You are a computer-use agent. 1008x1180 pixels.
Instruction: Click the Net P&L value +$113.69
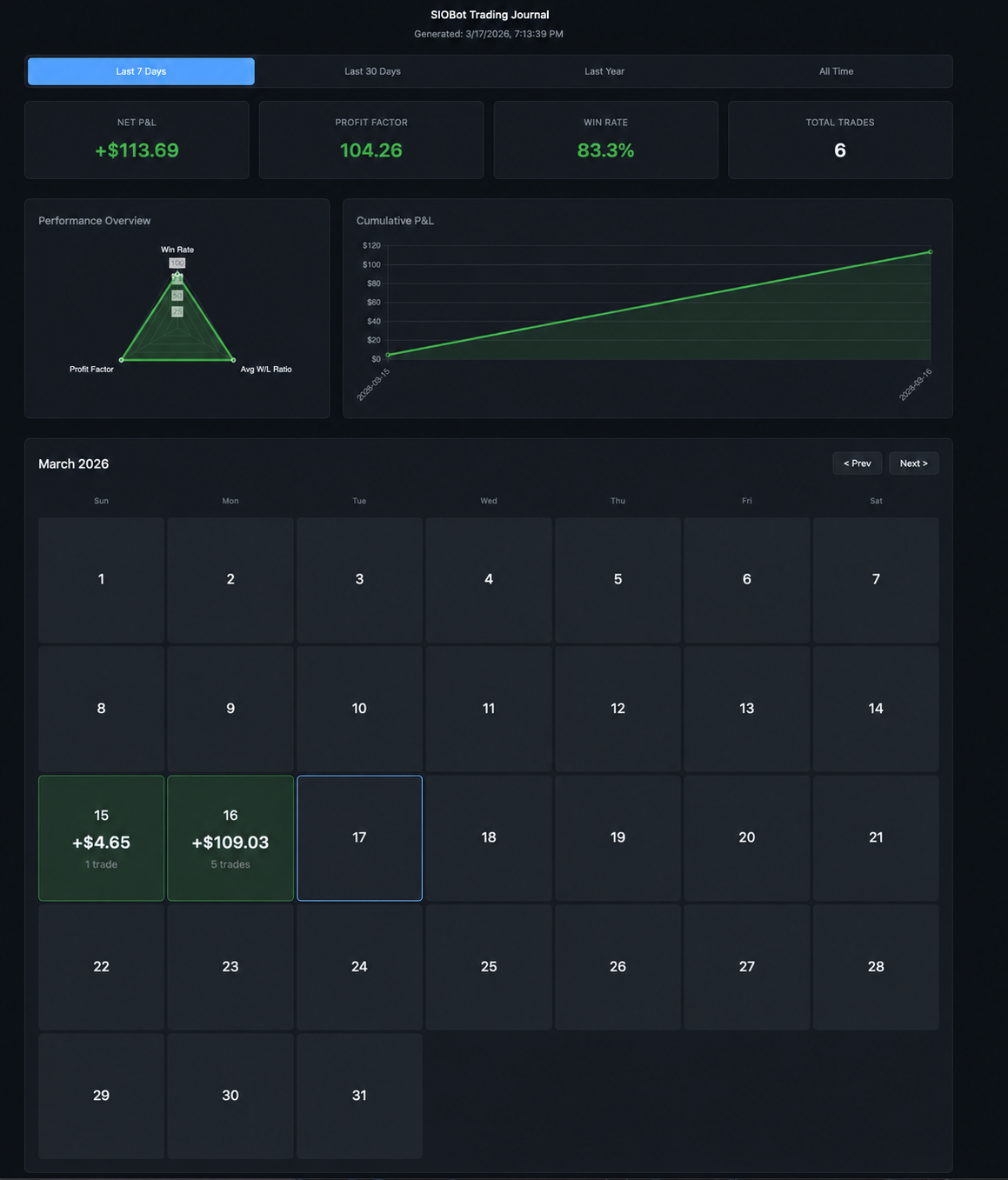pos(137,150)
